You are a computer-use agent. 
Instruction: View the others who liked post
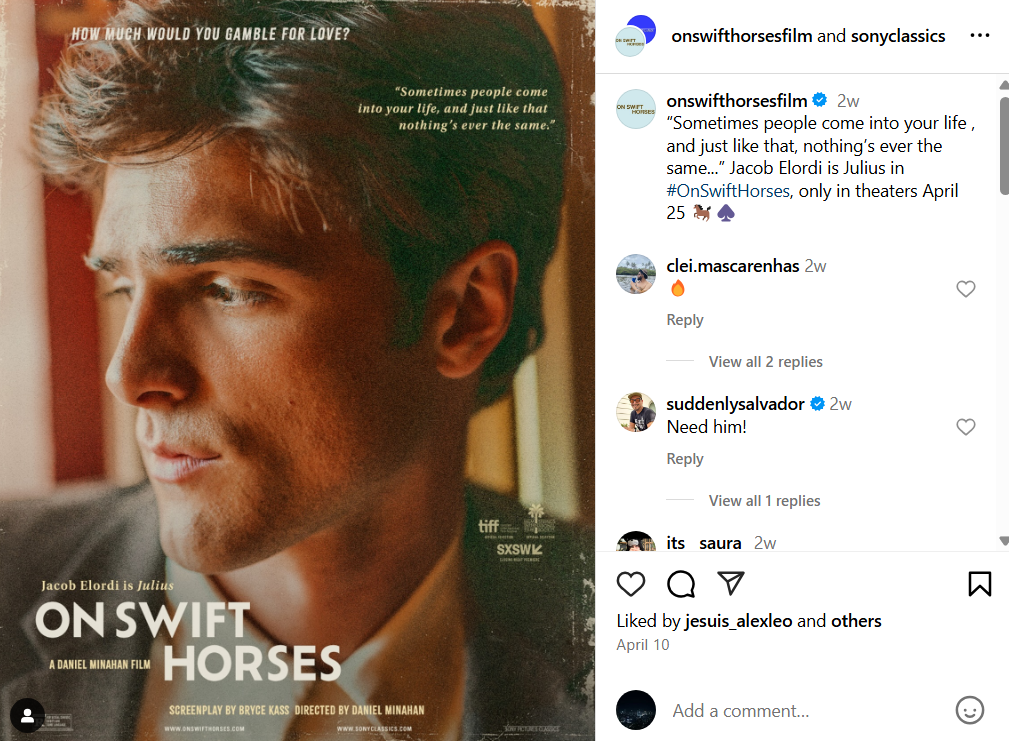[856, 621]
